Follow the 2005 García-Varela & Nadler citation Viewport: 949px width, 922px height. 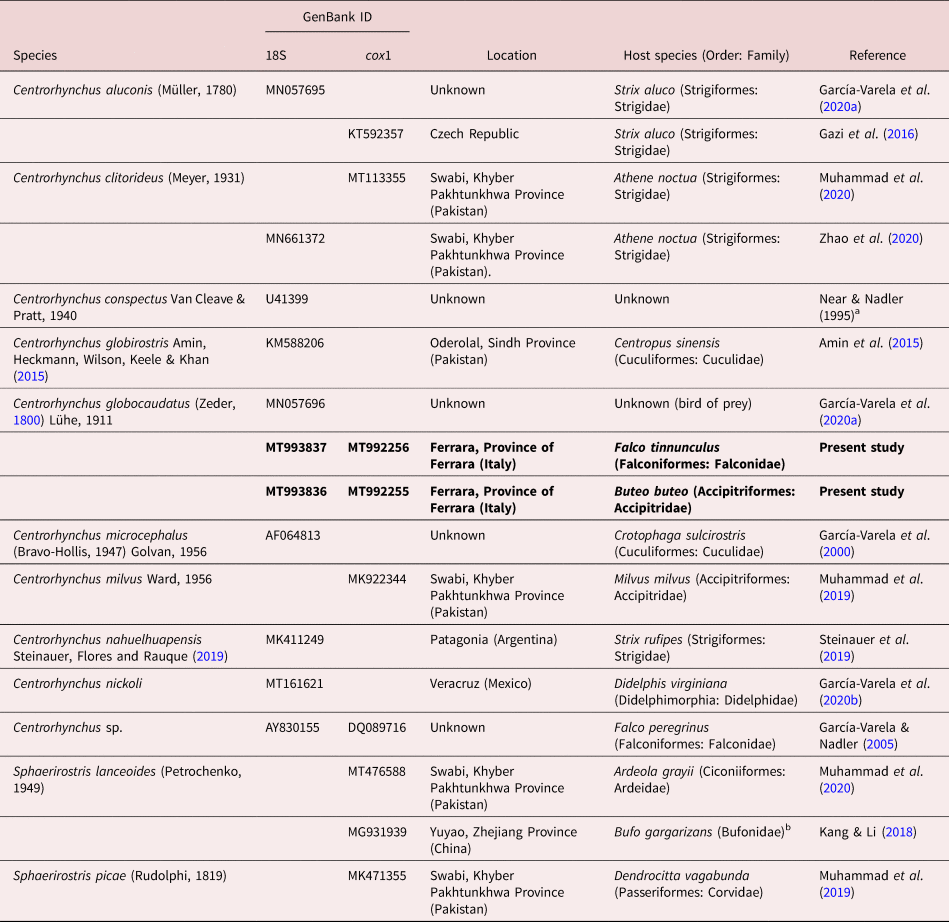point(880,745)
